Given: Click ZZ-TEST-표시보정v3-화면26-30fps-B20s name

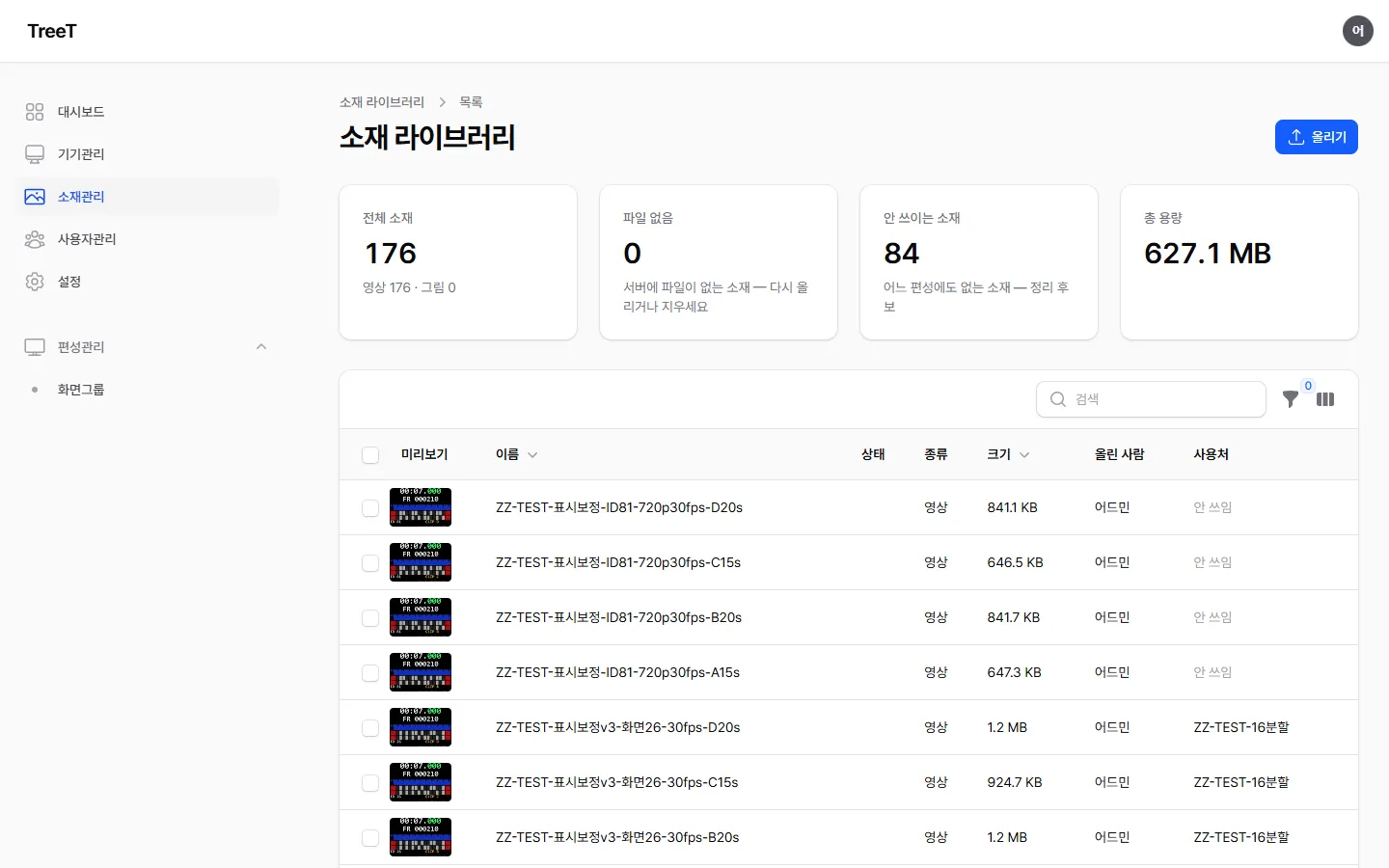Looking at the screenshot, I should [617, 838].
